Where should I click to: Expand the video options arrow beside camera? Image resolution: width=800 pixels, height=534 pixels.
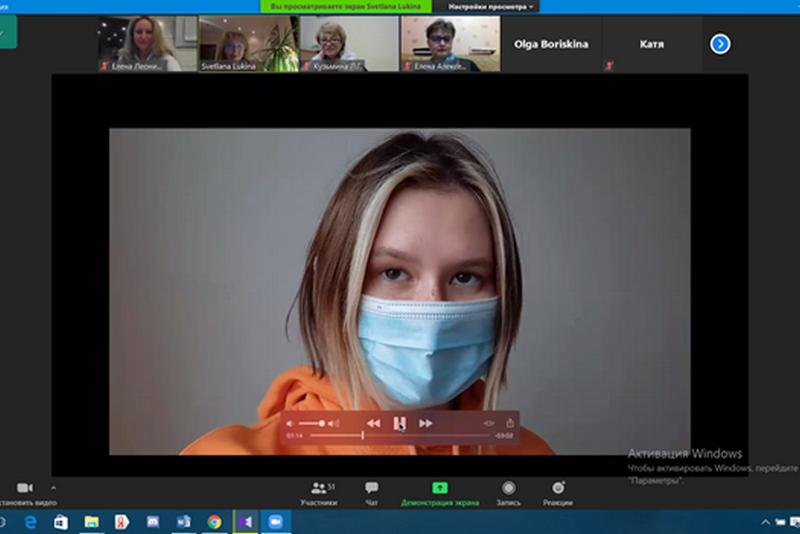coord(53,488)
